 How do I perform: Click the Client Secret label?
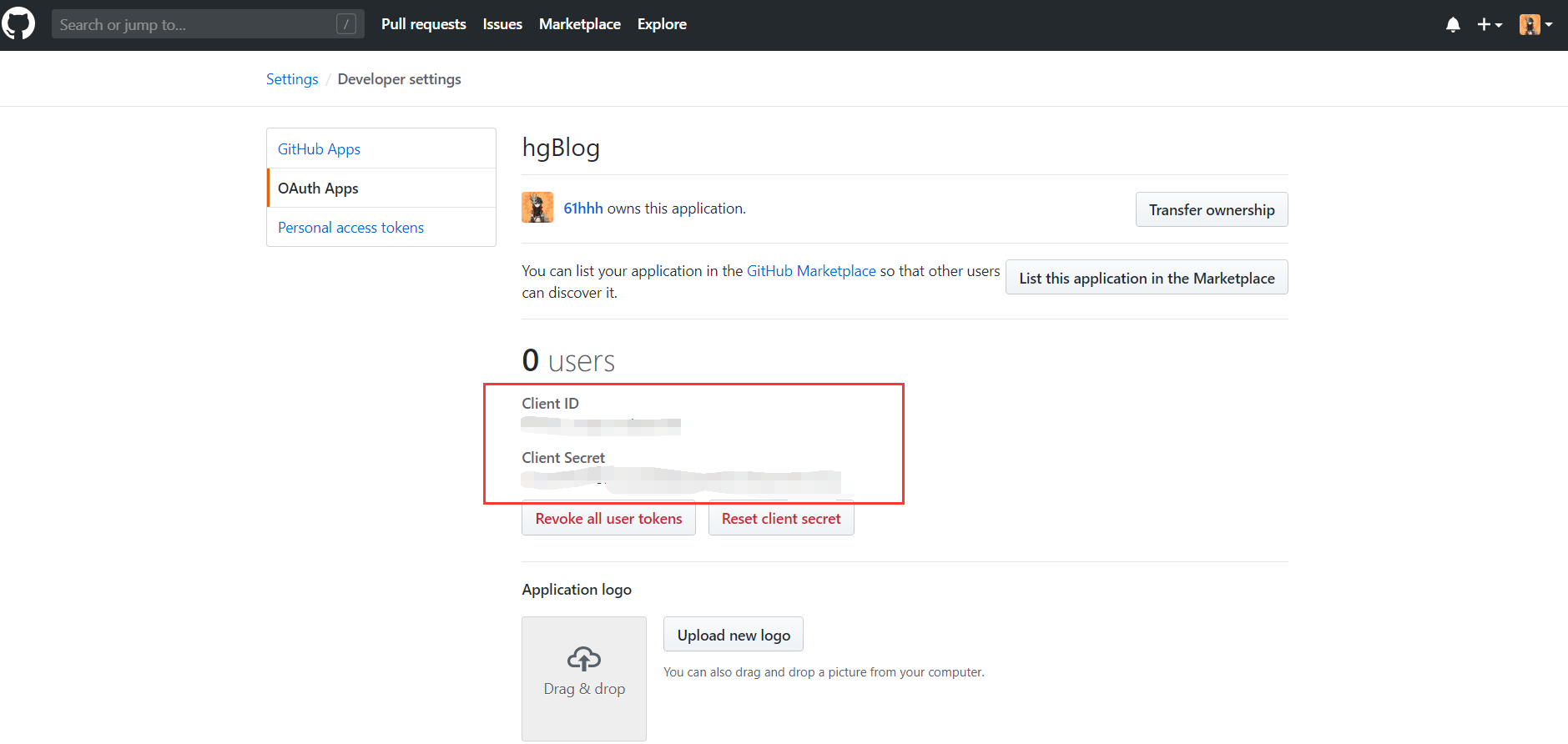coord(563,458)
